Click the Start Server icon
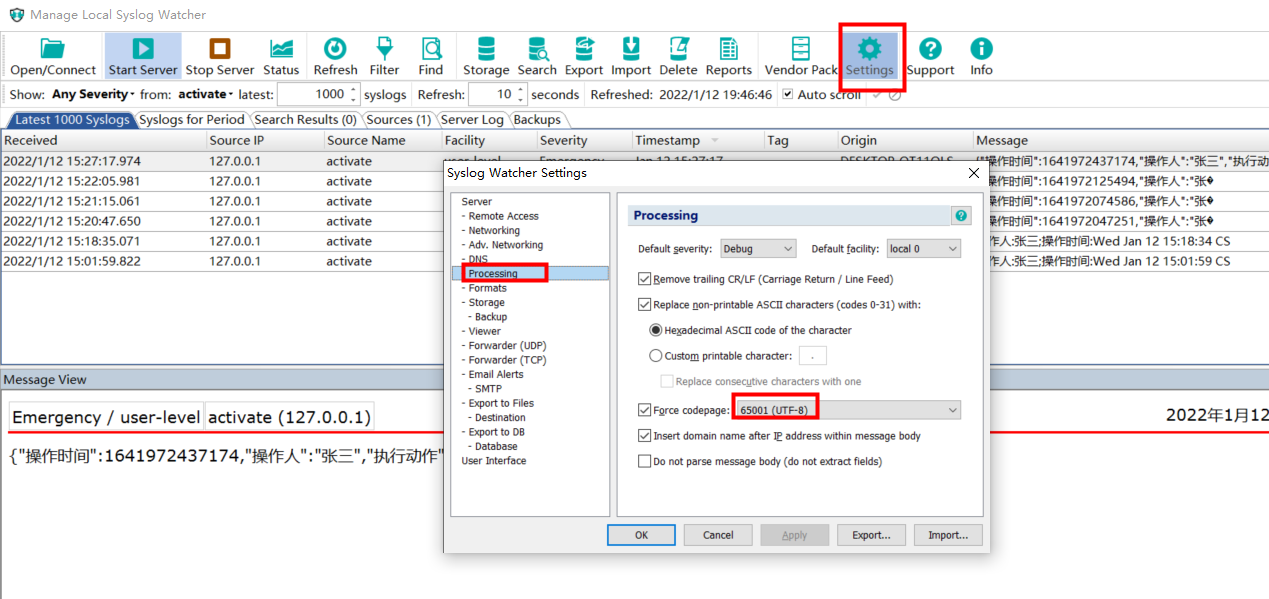The height and width of the screenshot is (599, 1269). (x=143, y=57)
